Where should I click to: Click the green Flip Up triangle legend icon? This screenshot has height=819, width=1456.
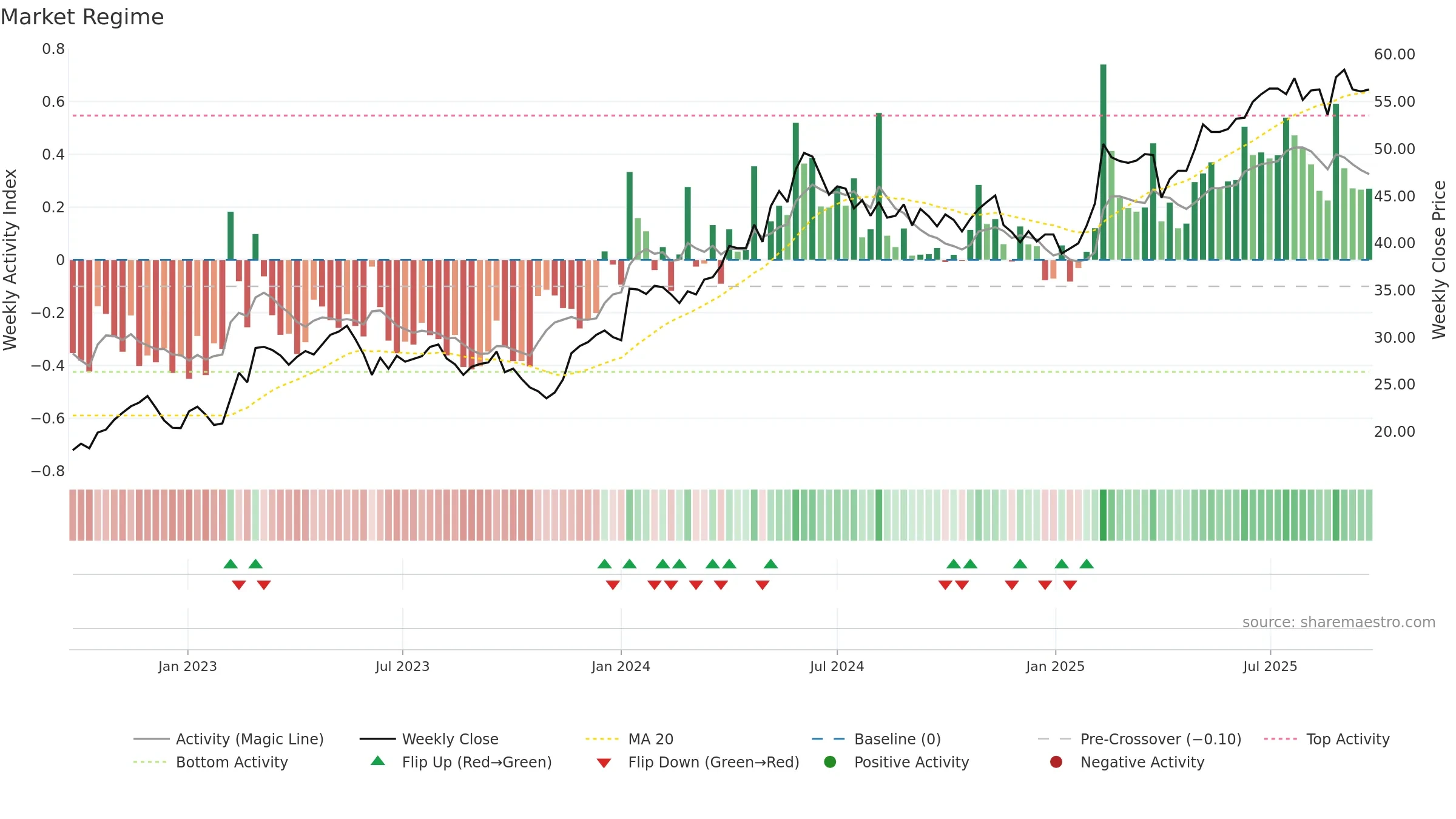(377, 761)
